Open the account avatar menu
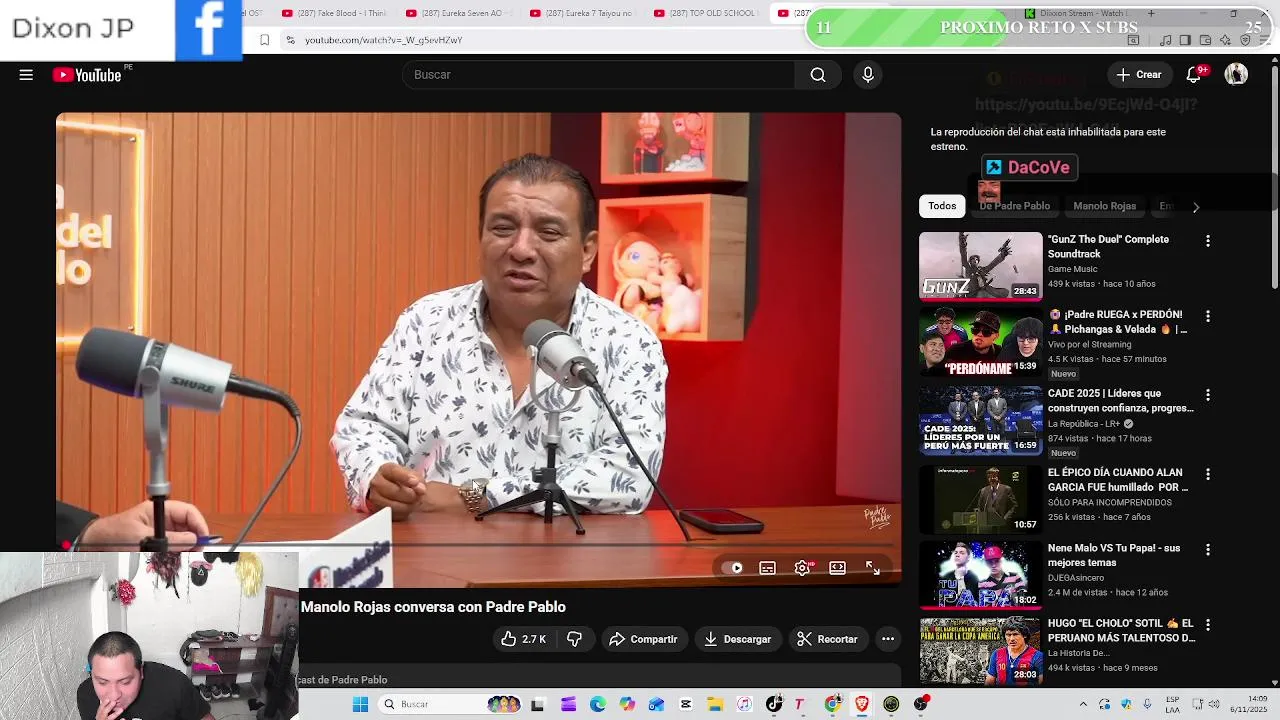 point(1236,75)
